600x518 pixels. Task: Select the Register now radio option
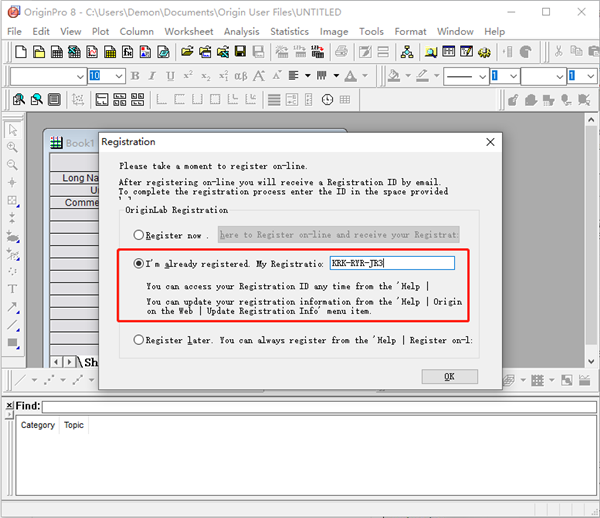click(139, 235)
